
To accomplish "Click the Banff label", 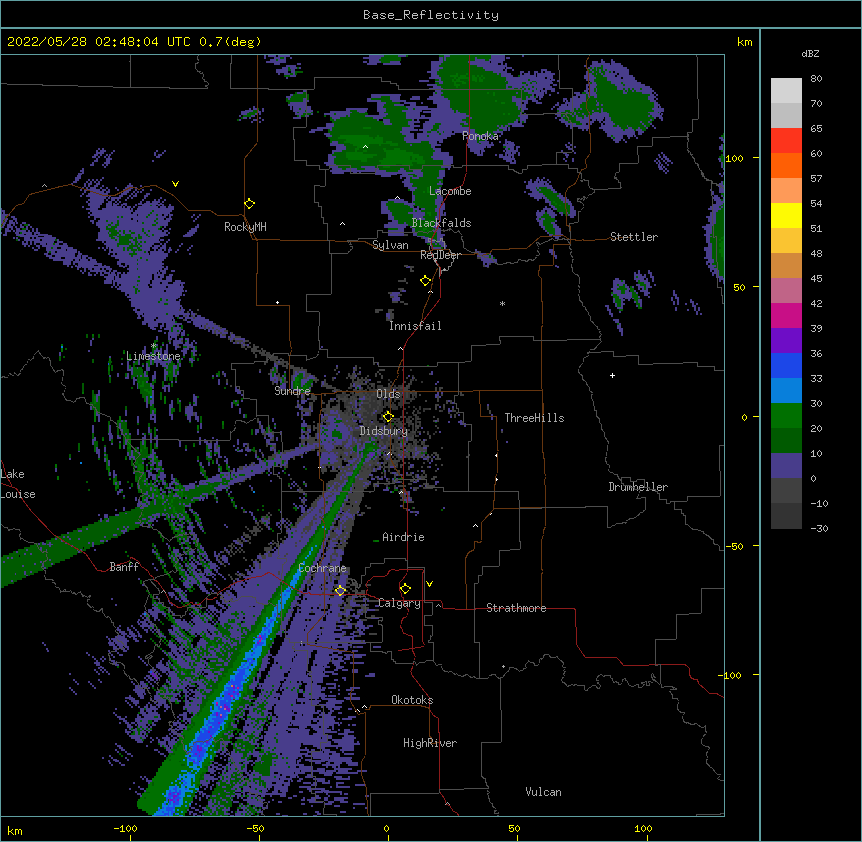I will click(x=124, y=567).
